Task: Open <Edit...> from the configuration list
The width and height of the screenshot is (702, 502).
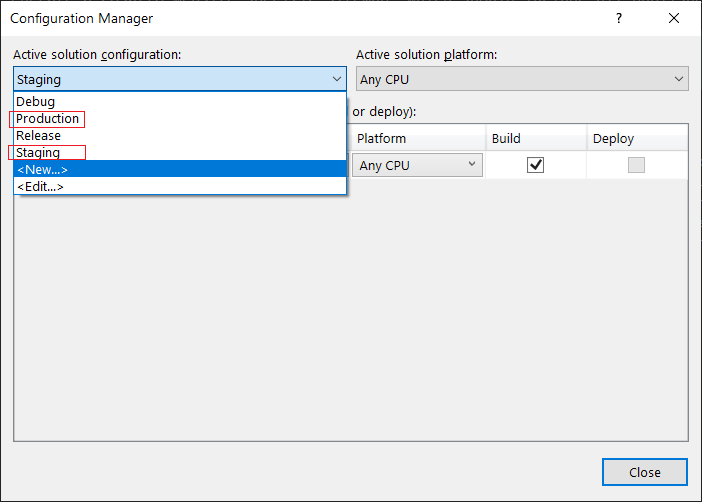Action: 41,187
